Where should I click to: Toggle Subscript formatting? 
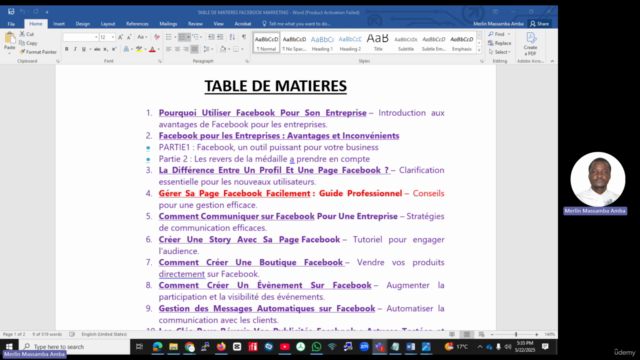pos(106,49)
